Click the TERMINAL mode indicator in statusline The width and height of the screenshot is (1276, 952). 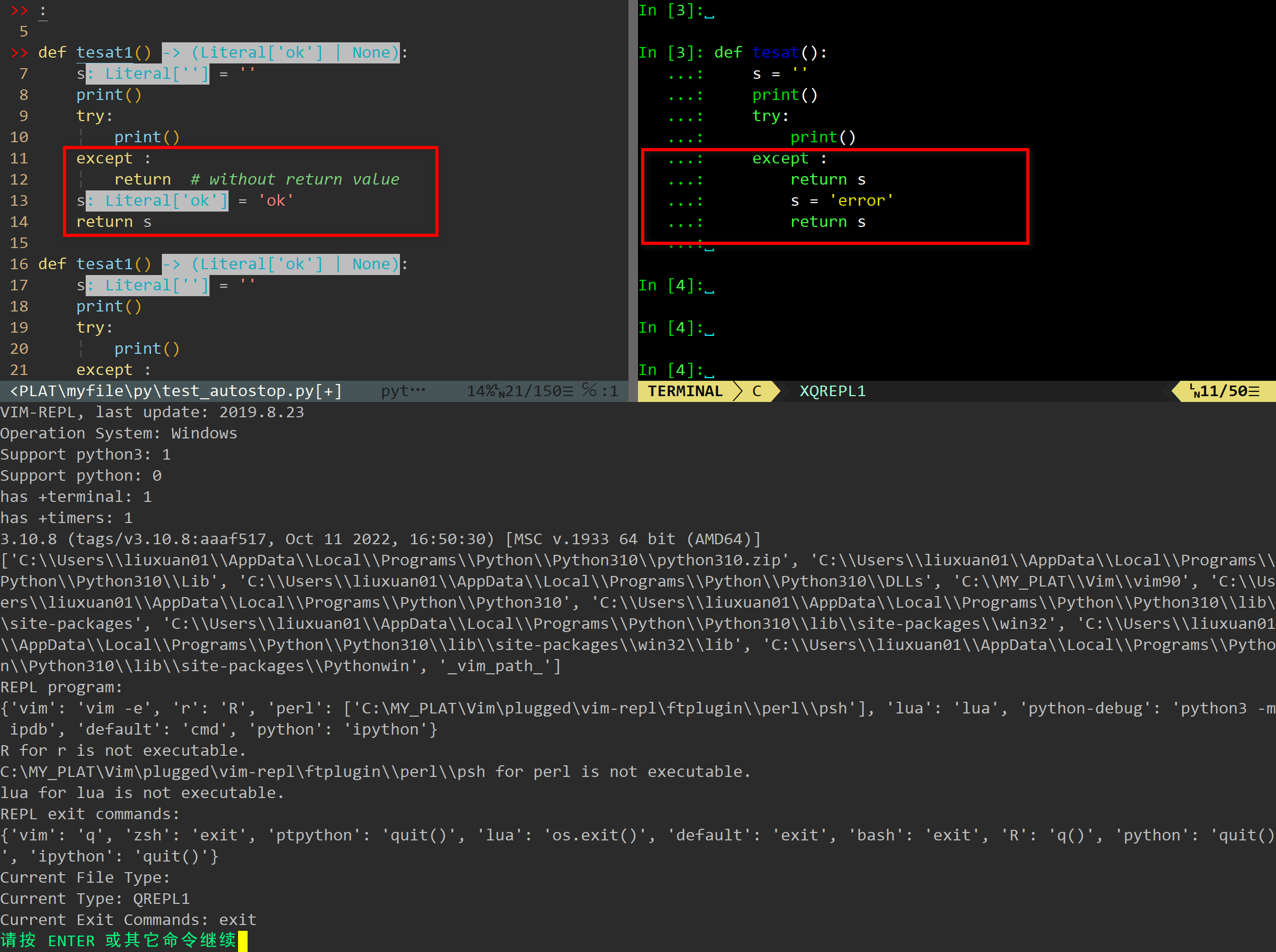coord(685,391)
